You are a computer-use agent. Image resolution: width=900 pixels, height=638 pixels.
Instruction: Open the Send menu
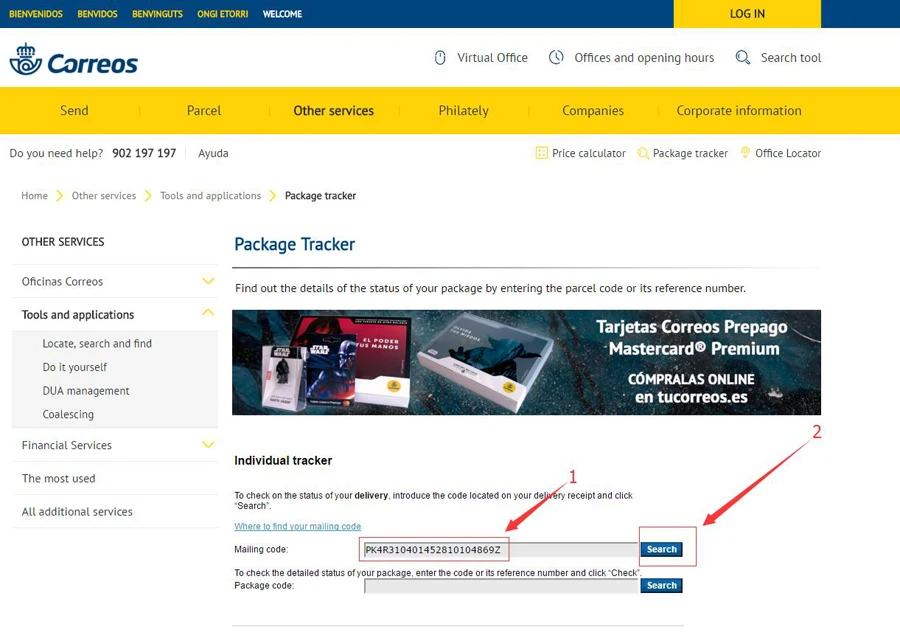[74, 111]
